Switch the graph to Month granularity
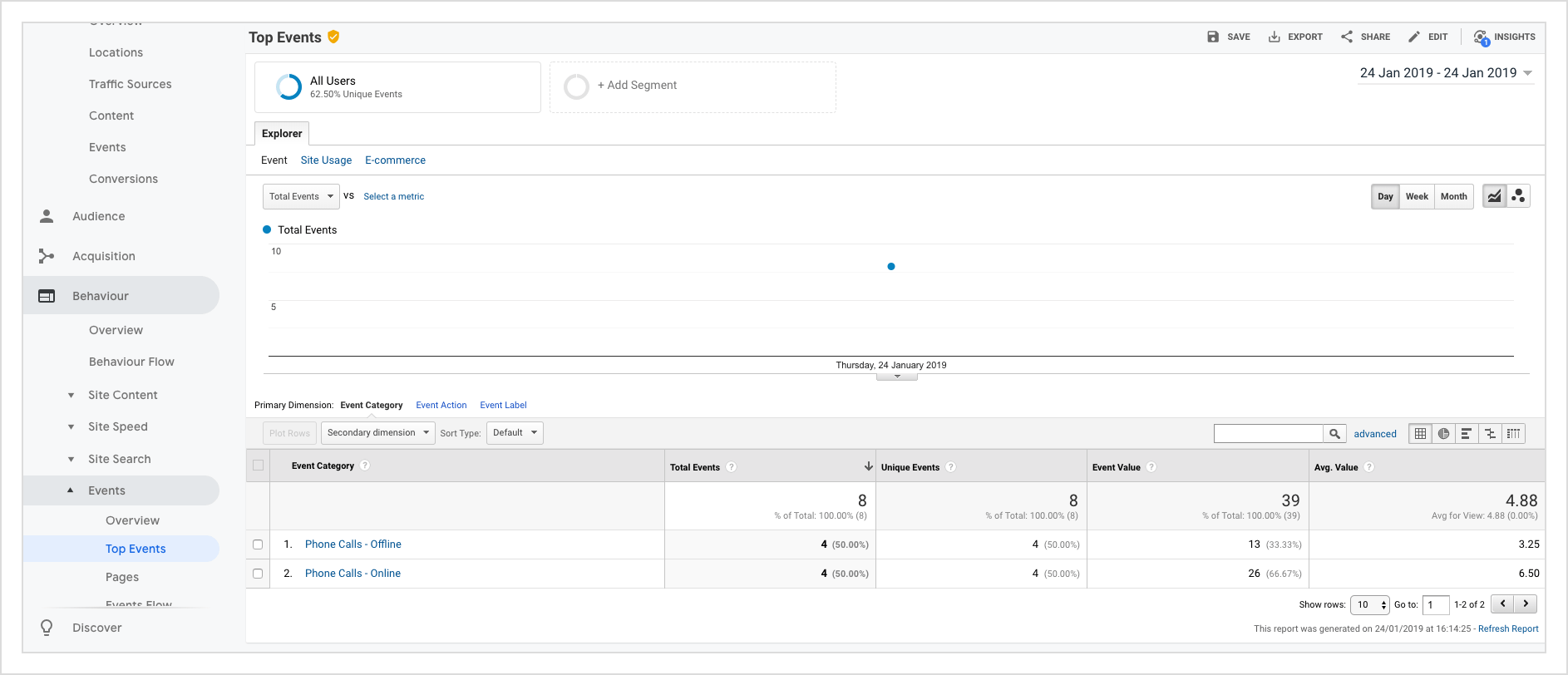The image size is (1568, 675). point(1453,196)
